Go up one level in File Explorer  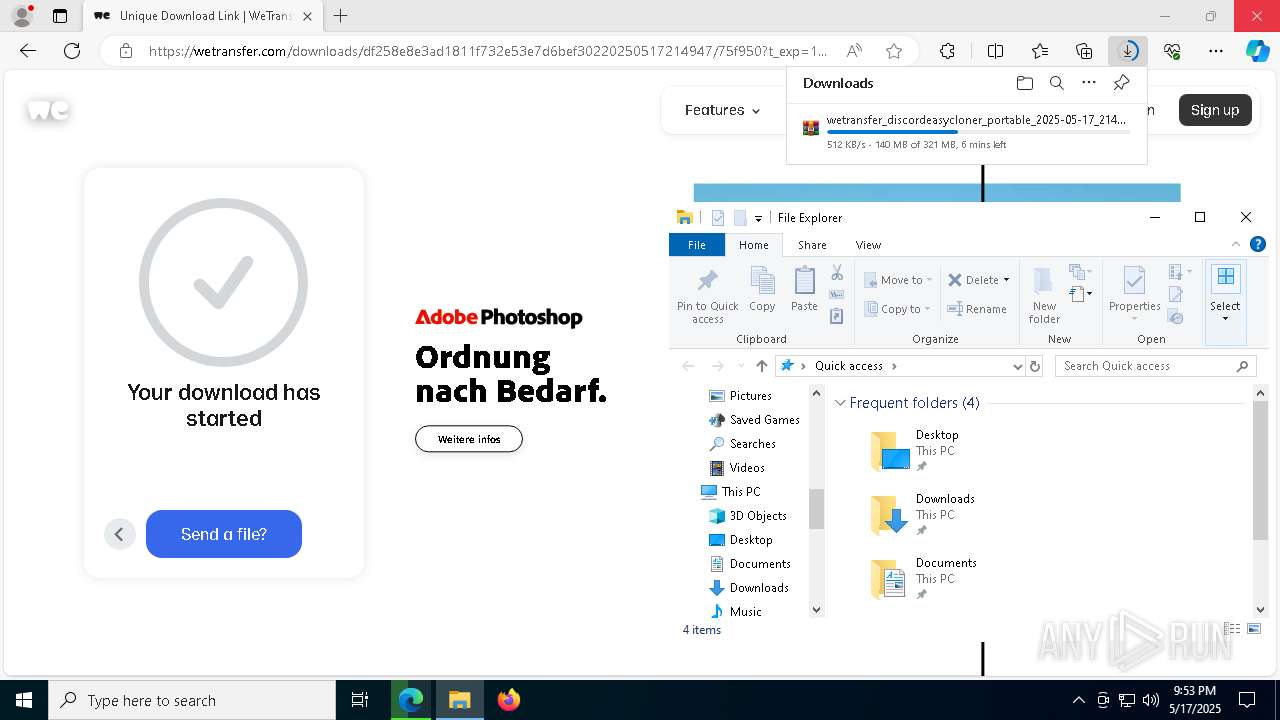pos(762,366)
